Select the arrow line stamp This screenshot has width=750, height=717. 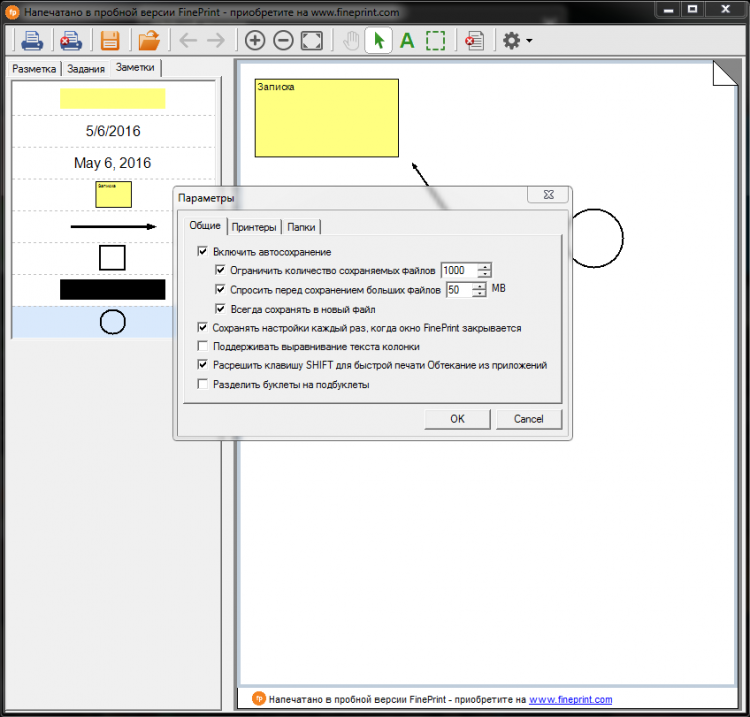coord(113,226)
